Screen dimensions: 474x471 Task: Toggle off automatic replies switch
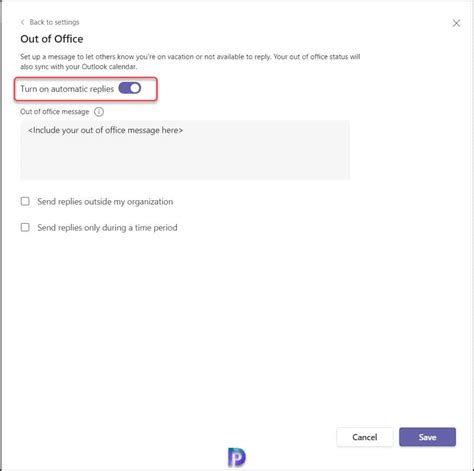pyautogui.click(x=130, y=88)
